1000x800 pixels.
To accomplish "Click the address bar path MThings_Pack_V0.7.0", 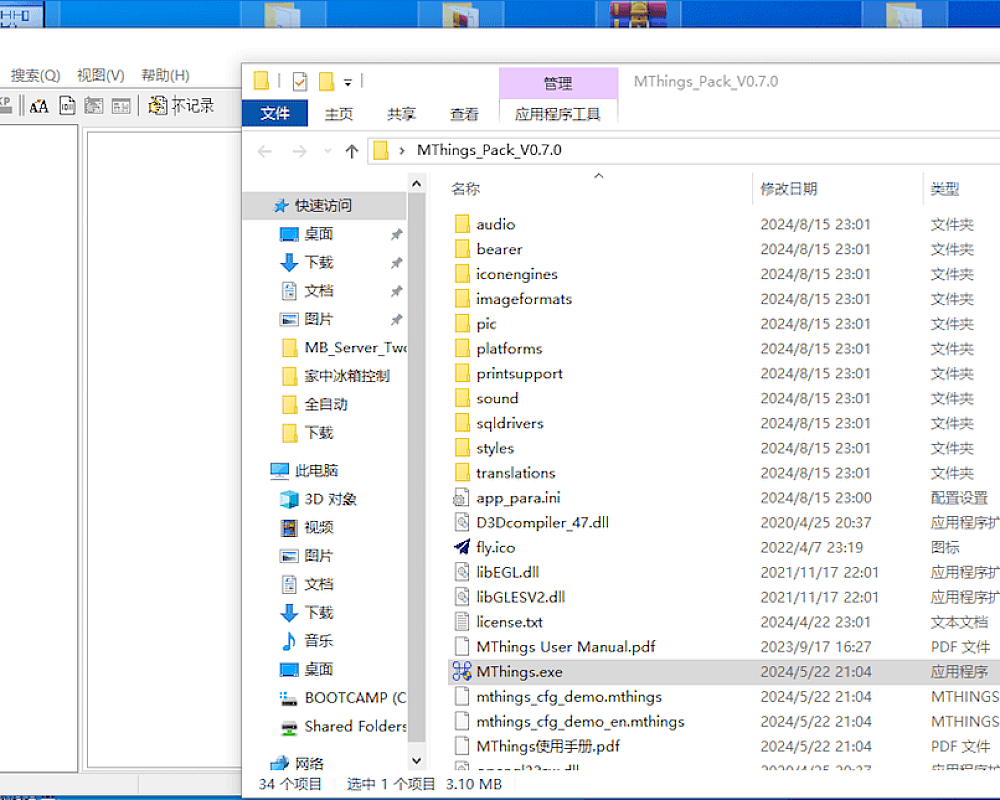I will pyautogui.click(x=489, y=150).
